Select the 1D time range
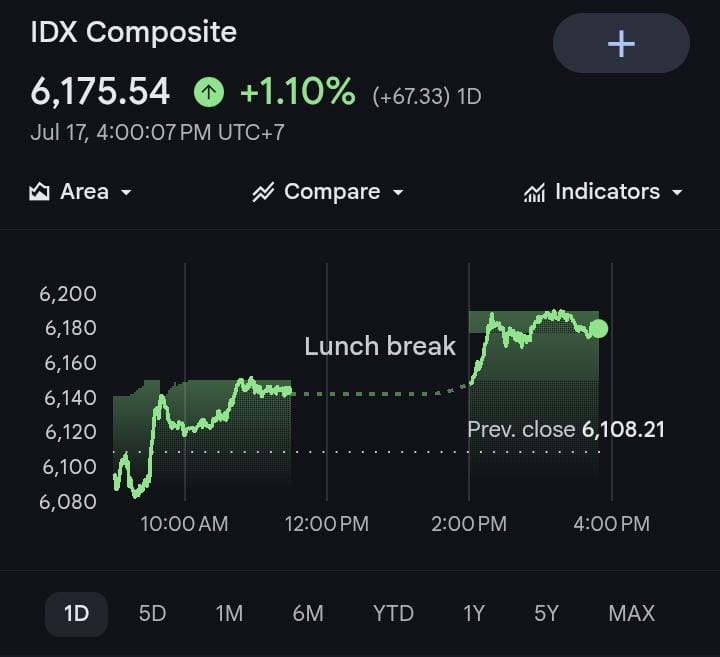 [x=76, y=614]
